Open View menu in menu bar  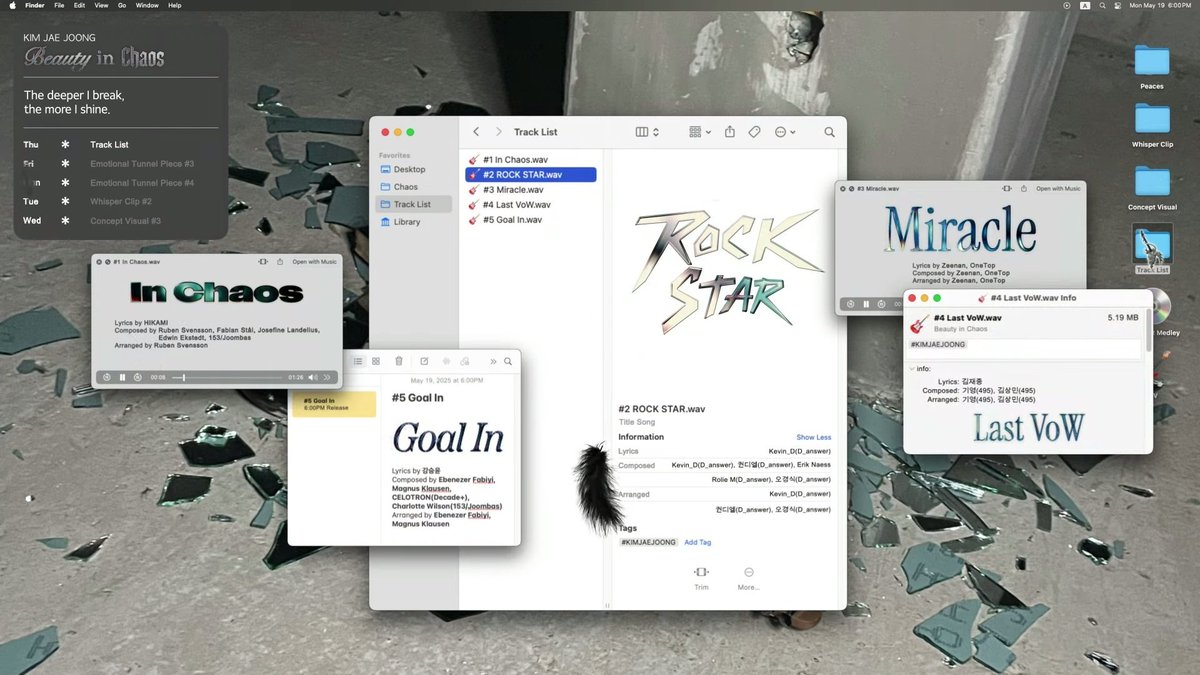pos(101,5)
